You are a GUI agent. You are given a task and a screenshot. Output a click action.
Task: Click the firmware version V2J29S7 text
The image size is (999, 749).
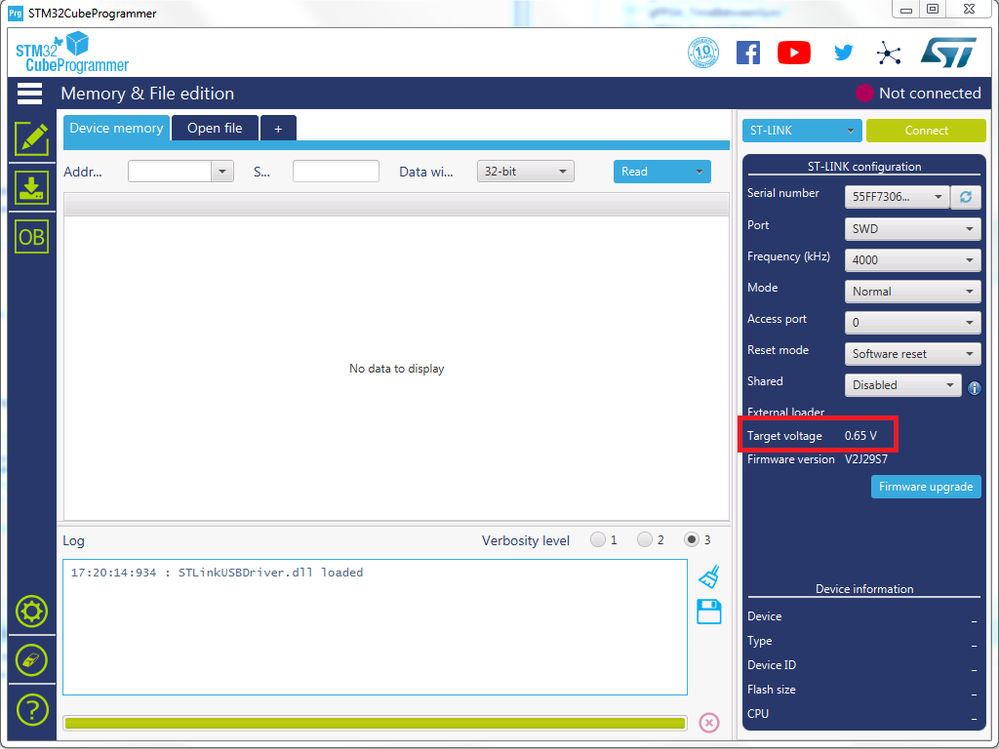pos(866,459)
